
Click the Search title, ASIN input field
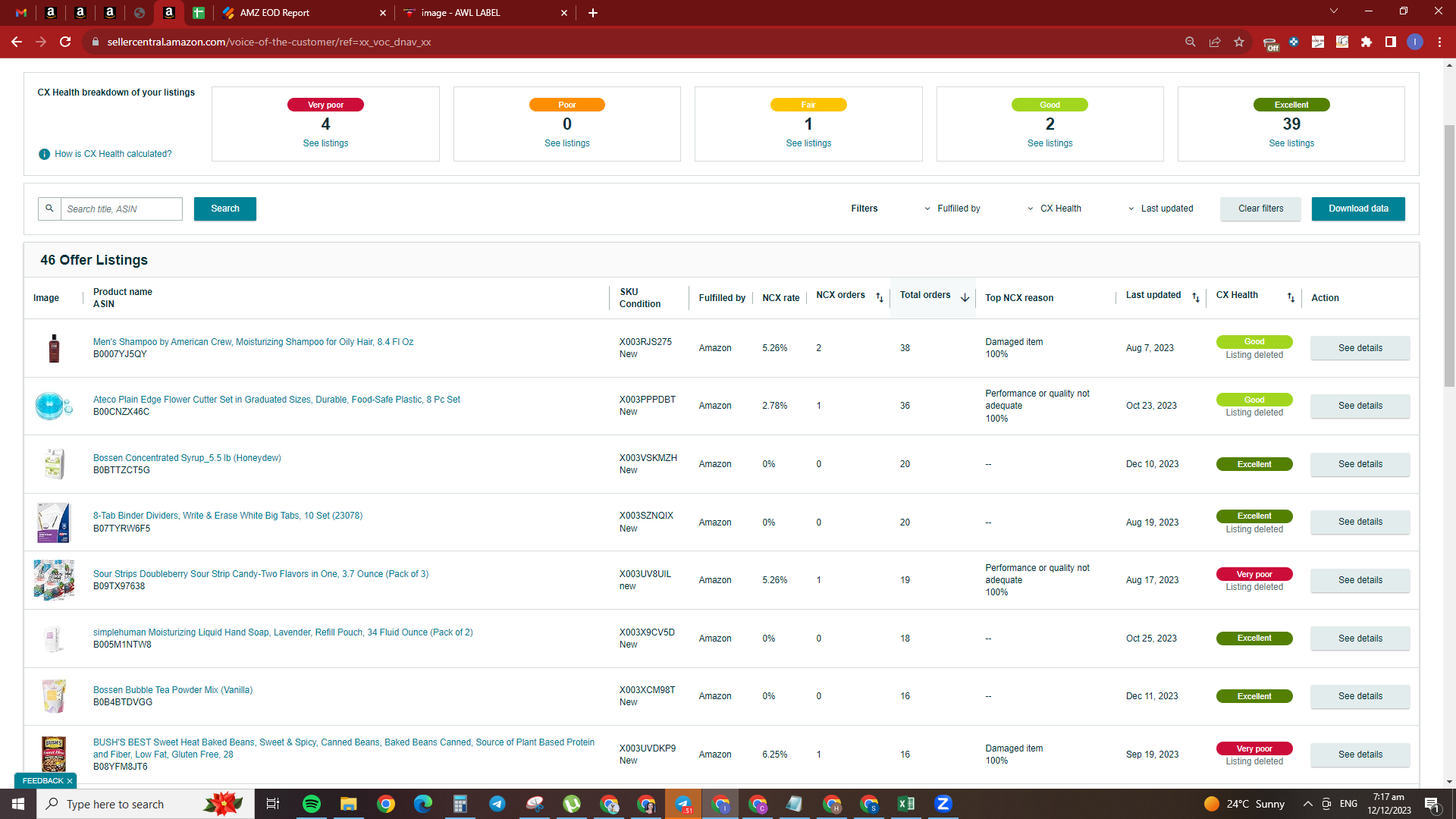tap(121, 209)
